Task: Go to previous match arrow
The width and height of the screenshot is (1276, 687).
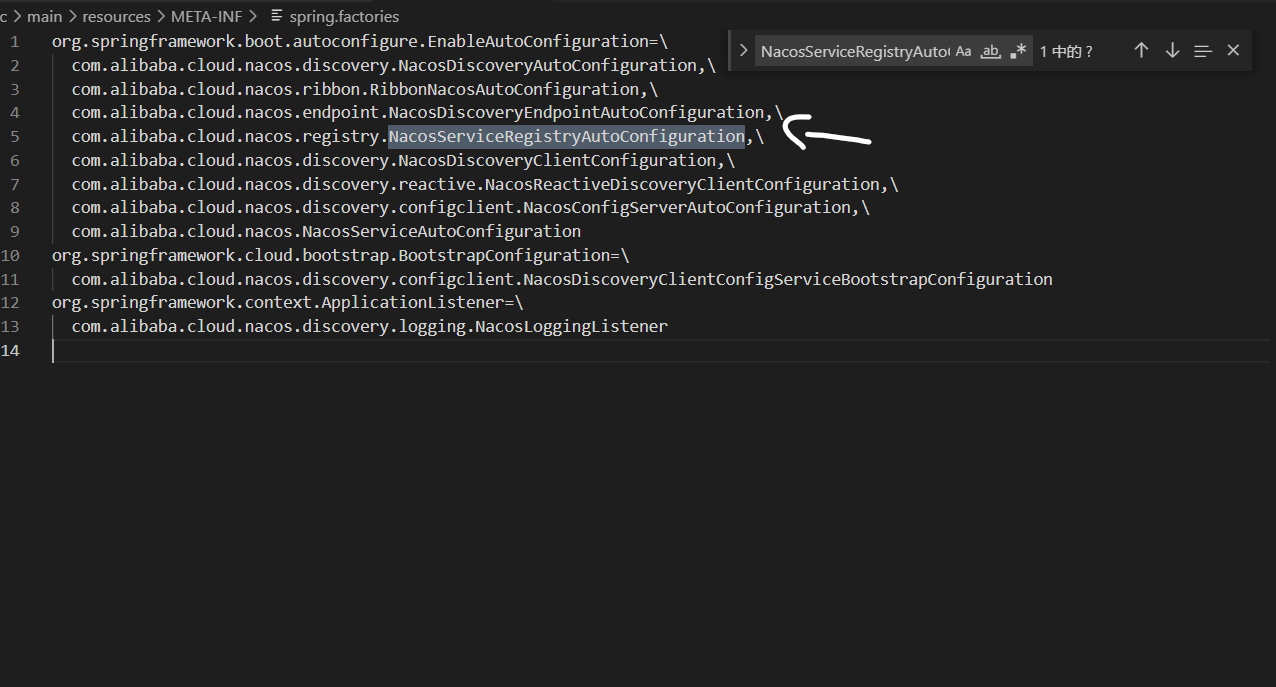Action: (1141, 50)
